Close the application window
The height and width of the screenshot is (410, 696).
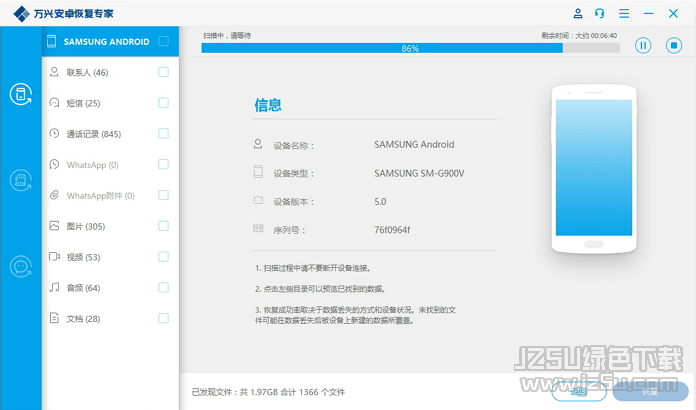[x=673, y=13]
